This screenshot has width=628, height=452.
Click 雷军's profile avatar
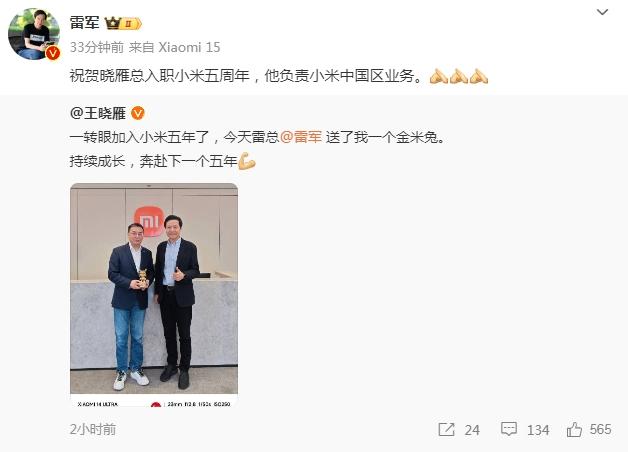click(34, 34)
